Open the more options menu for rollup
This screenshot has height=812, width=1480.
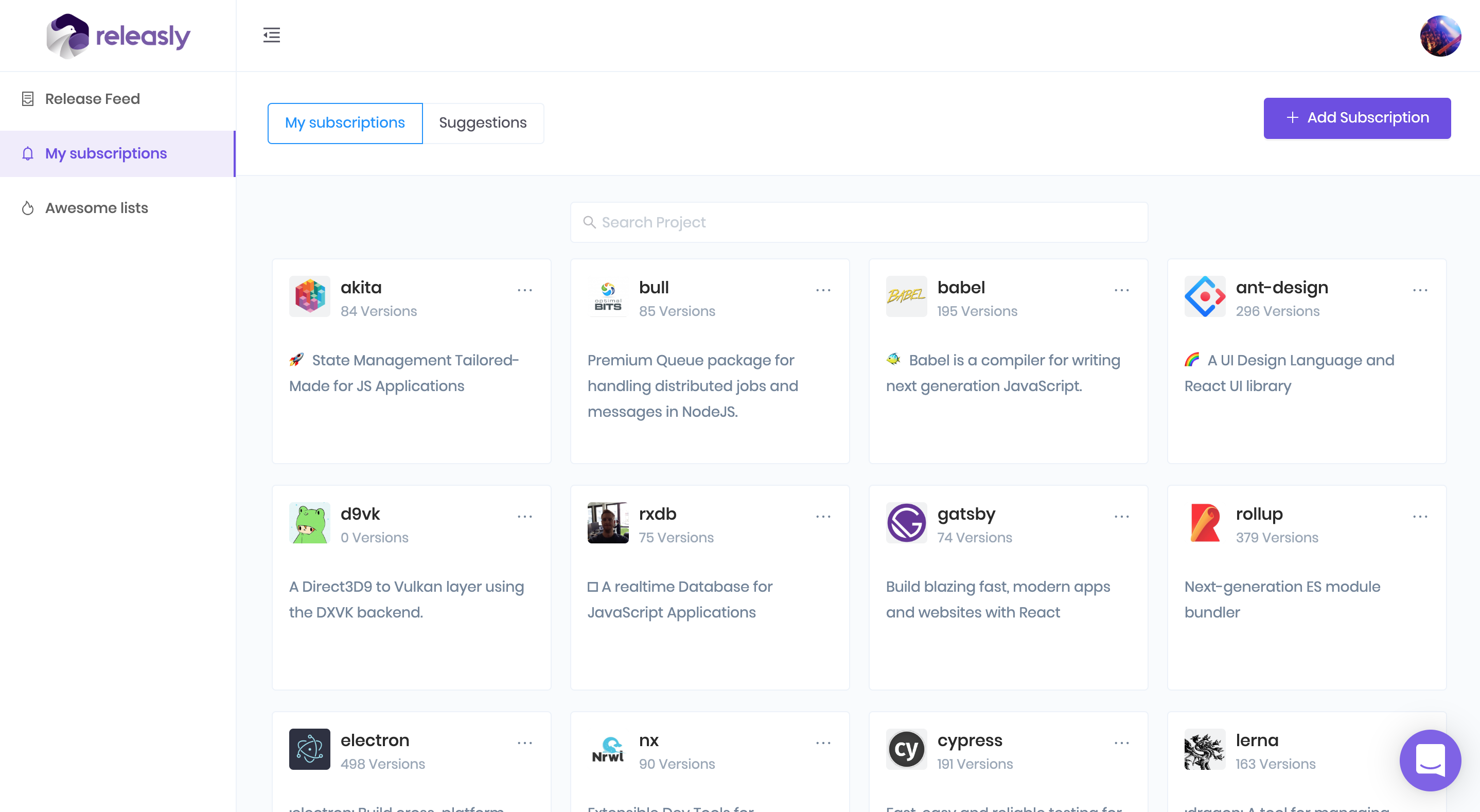point(1420,517)
